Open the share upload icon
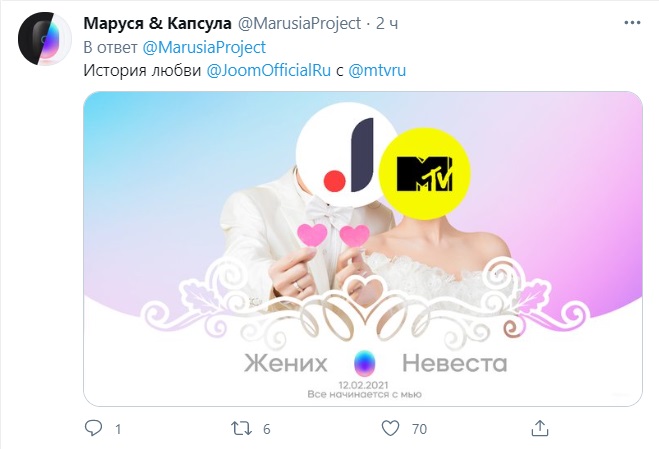This screenshot has width=659, height=449. point(540,428)
